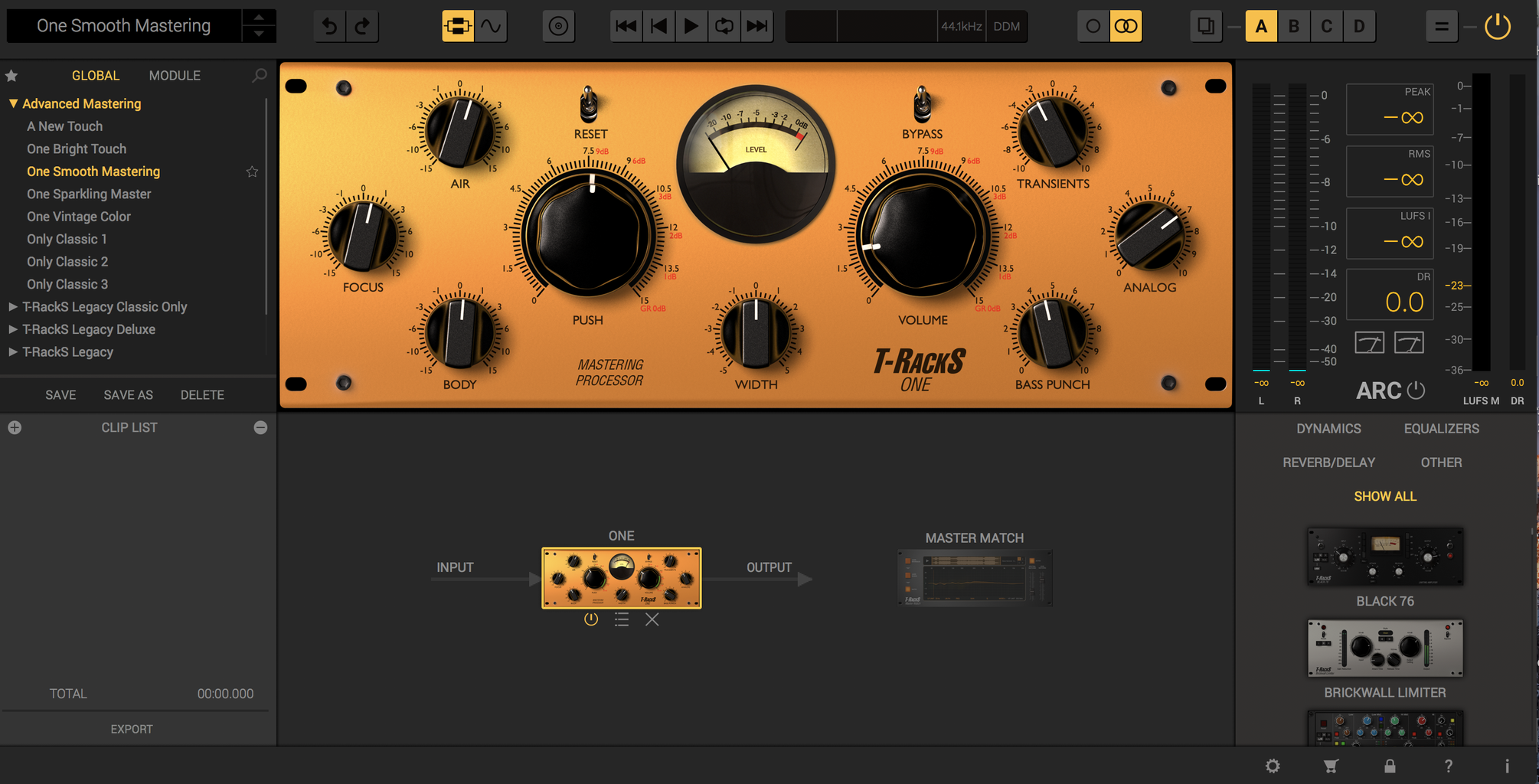Remove a clip with the minus icon
The height and width of the screenshot is (784, 1539).
260,427
